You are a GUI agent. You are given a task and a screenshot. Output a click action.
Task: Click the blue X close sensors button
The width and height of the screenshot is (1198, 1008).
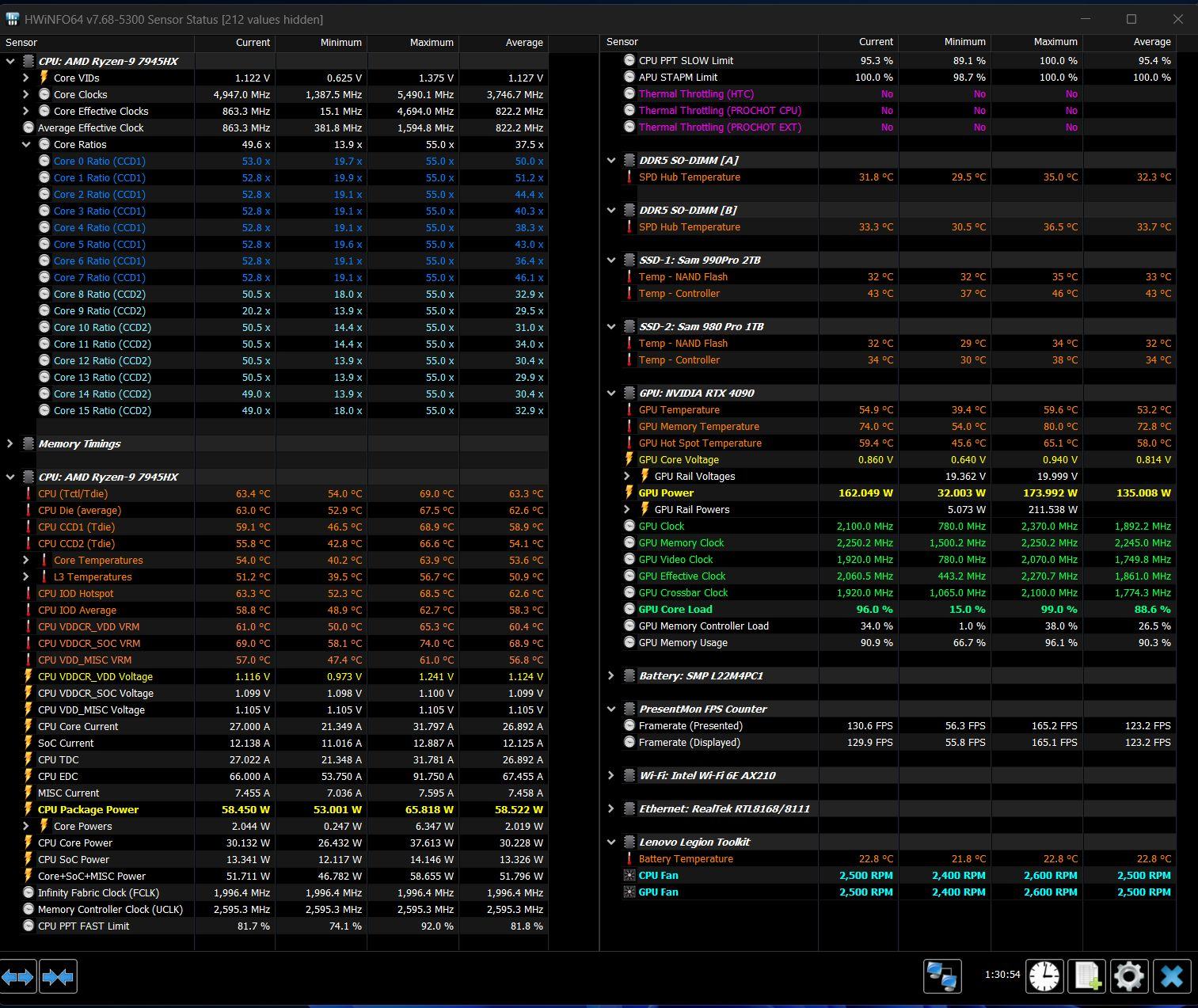pos(1172,976)
